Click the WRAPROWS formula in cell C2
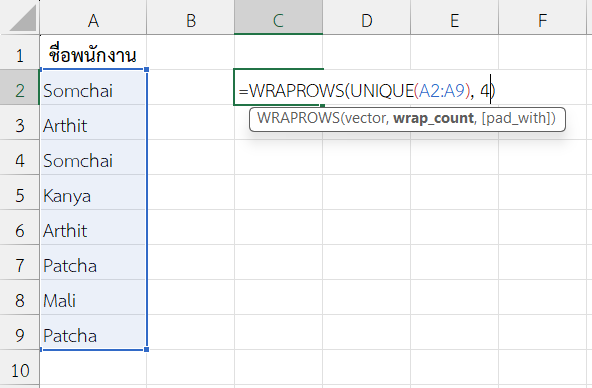 click(367, 91)
